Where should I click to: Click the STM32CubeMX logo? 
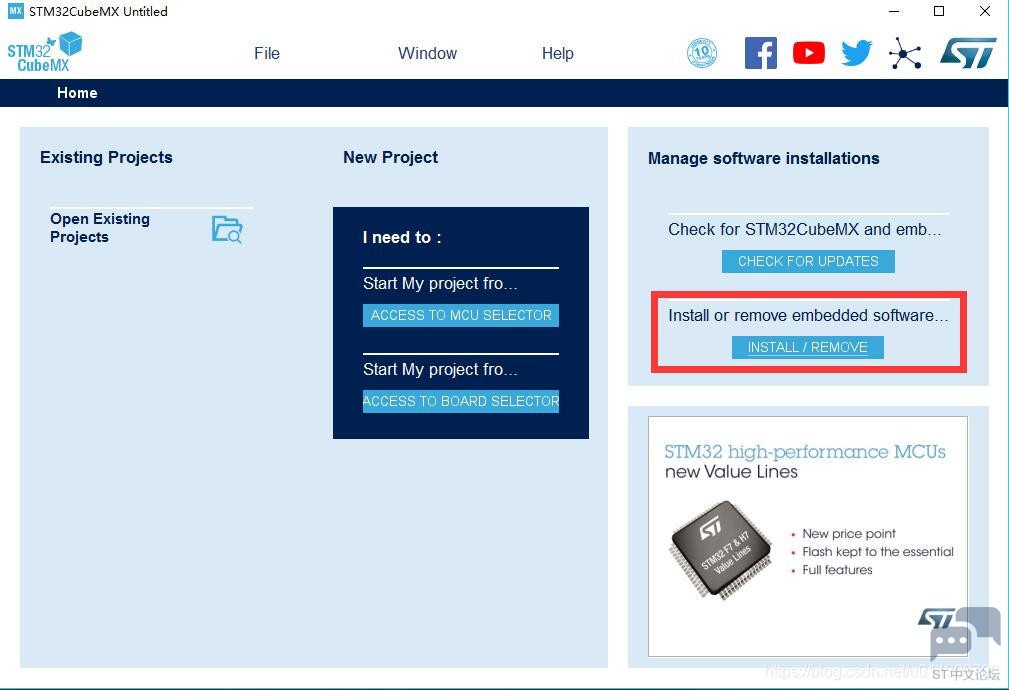pyautogui.click(x=44, y=52)
